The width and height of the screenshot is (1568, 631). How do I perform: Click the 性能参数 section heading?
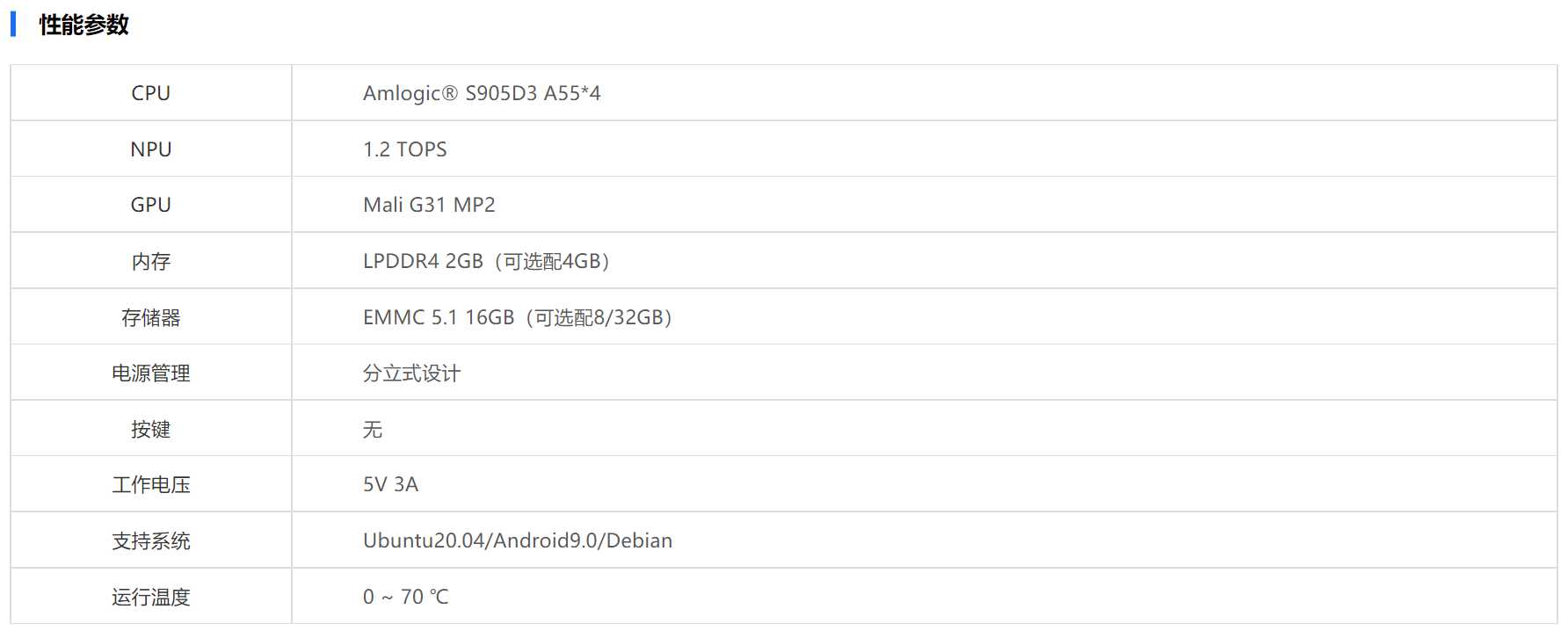click(x=83, y=25)
